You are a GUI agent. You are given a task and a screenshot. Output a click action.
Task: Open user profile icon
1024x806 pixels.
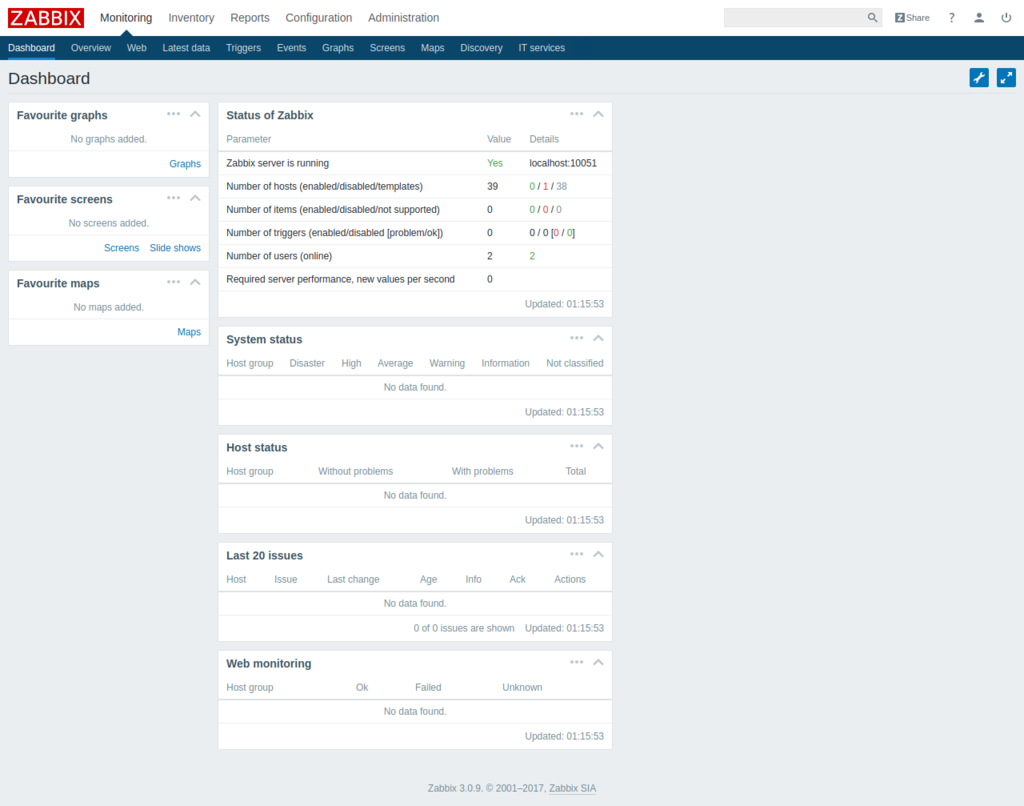pos(978,18)
